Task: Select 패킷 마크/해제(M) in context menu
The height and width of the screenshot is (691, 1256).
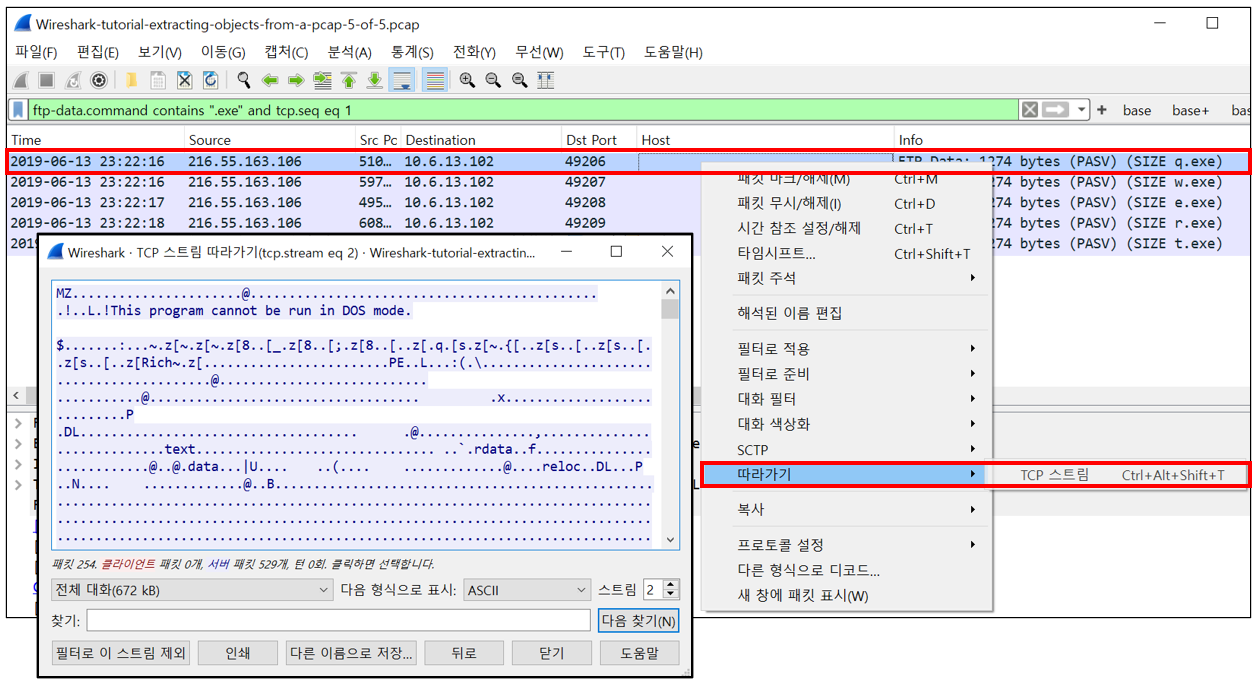Action: click(x=845, y=179)
